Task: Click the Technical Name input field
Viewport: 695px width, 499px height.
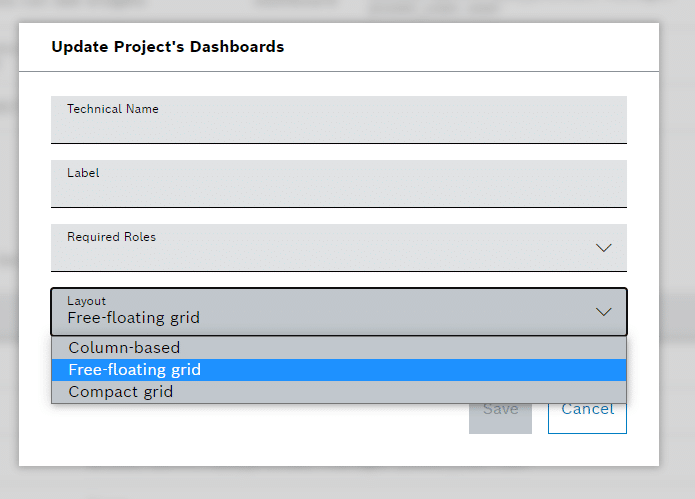Action: pyautogui.click(x=338, y=127)
